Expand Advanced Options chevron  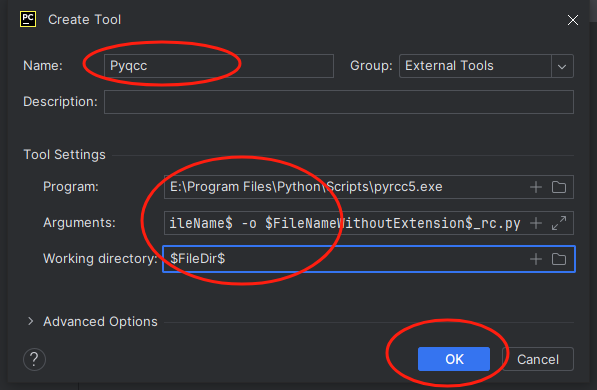pos(30,321)
